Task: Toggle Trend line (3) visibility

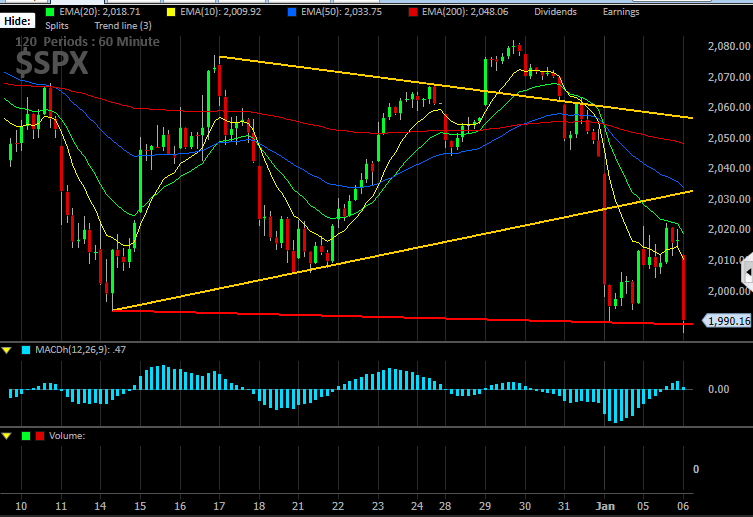Action: click(123, 25)
